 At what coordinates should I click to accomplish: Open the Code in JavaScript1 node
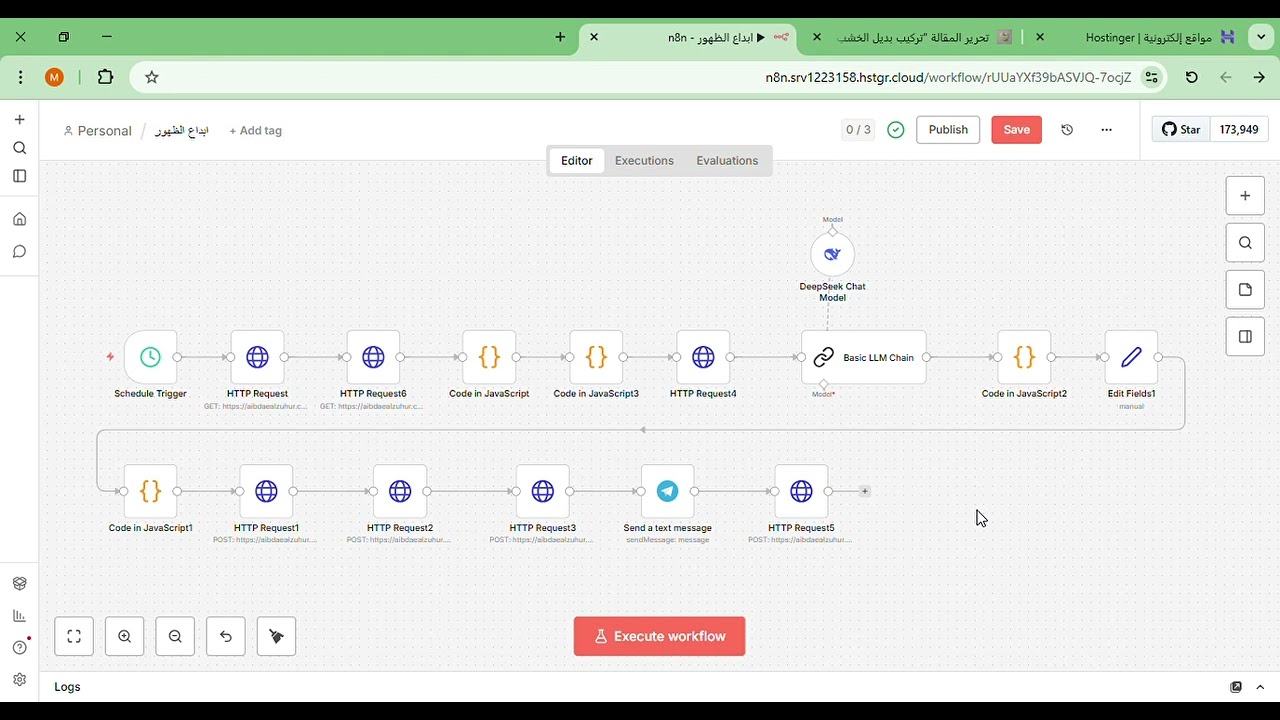coord(150,491)
